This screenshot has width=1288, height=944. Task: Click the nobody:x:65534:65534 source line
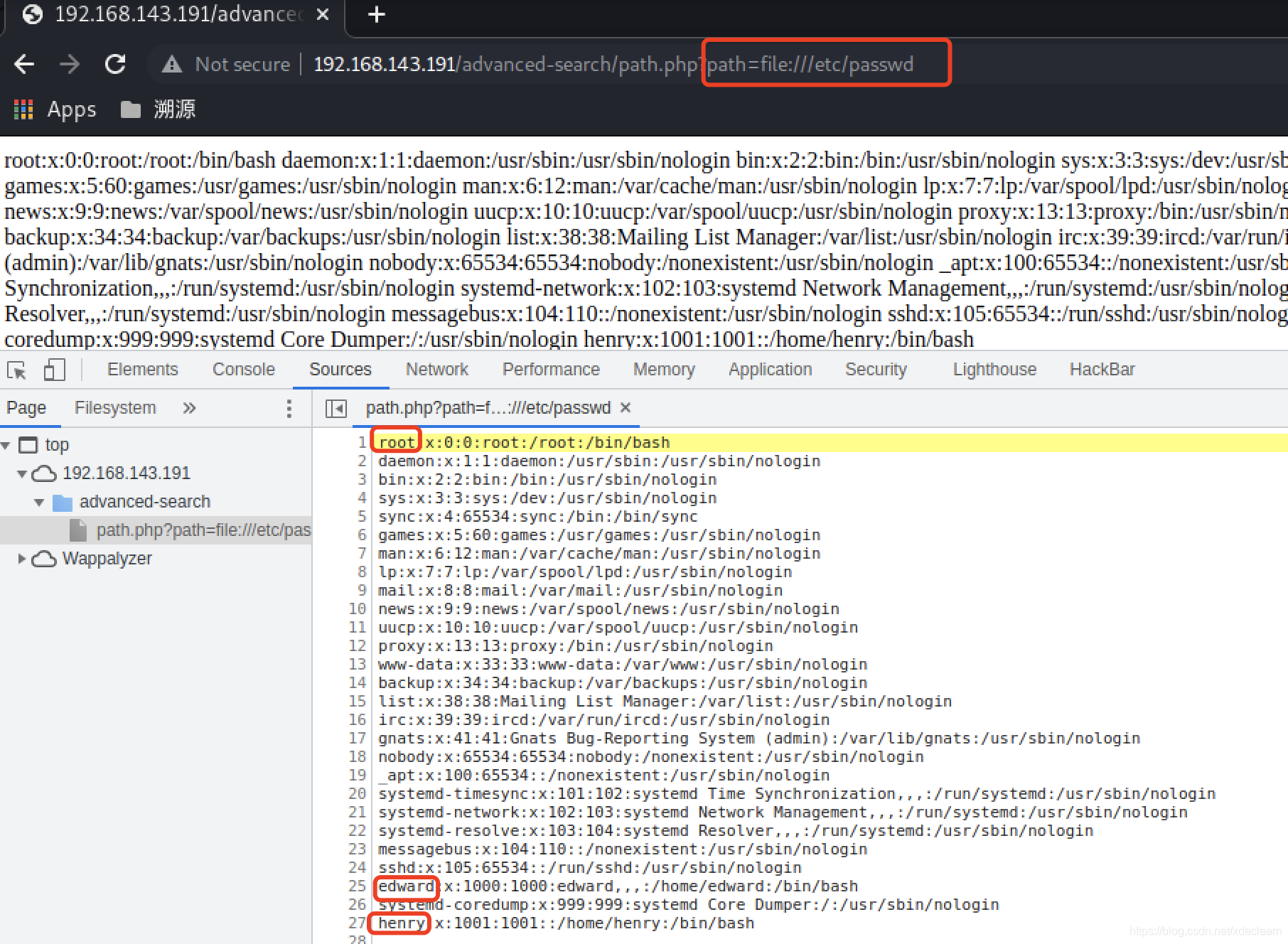coord(651,757)
